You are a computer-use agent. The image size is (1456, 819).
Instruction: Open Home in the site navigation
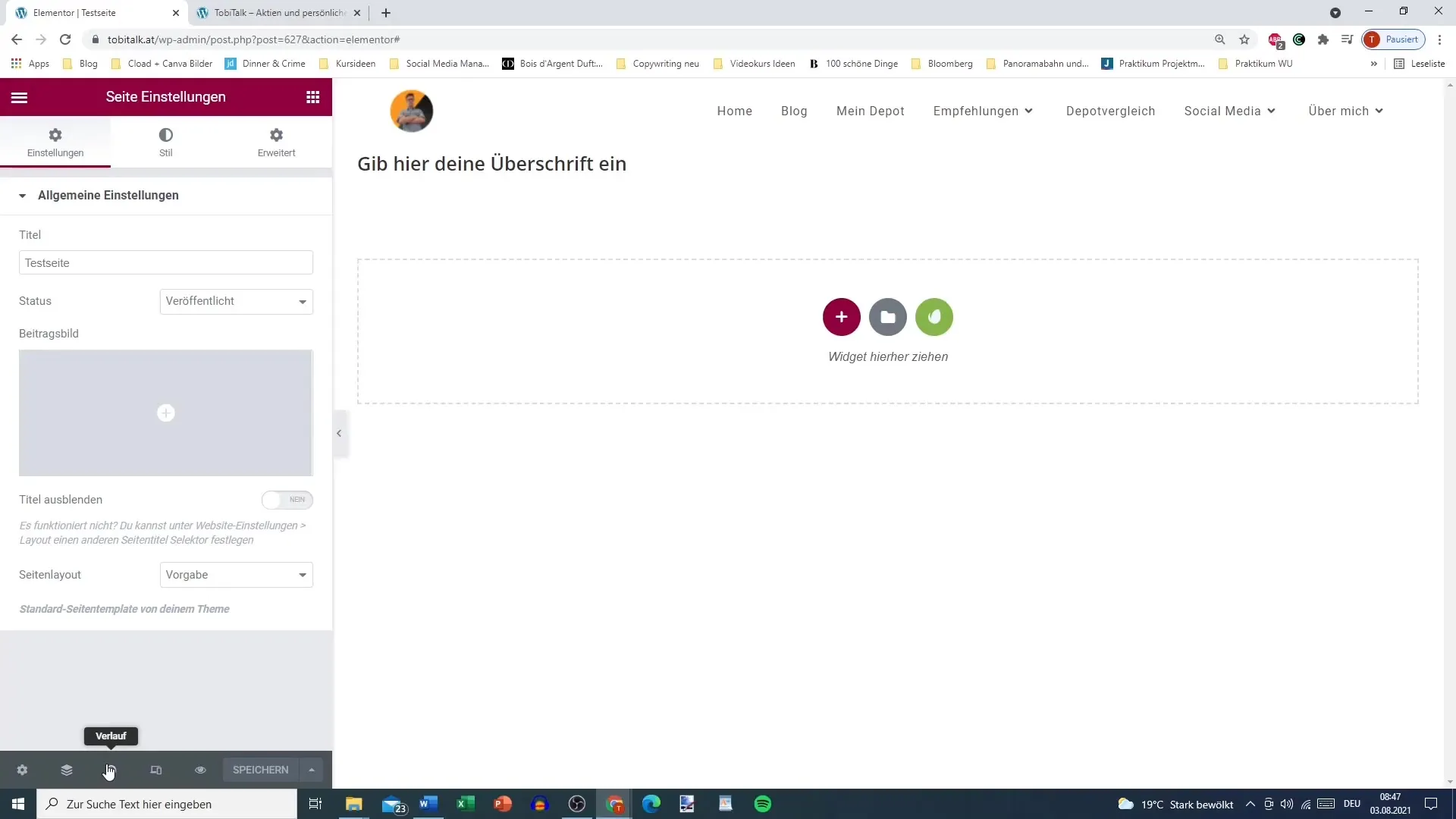[735, 111]
